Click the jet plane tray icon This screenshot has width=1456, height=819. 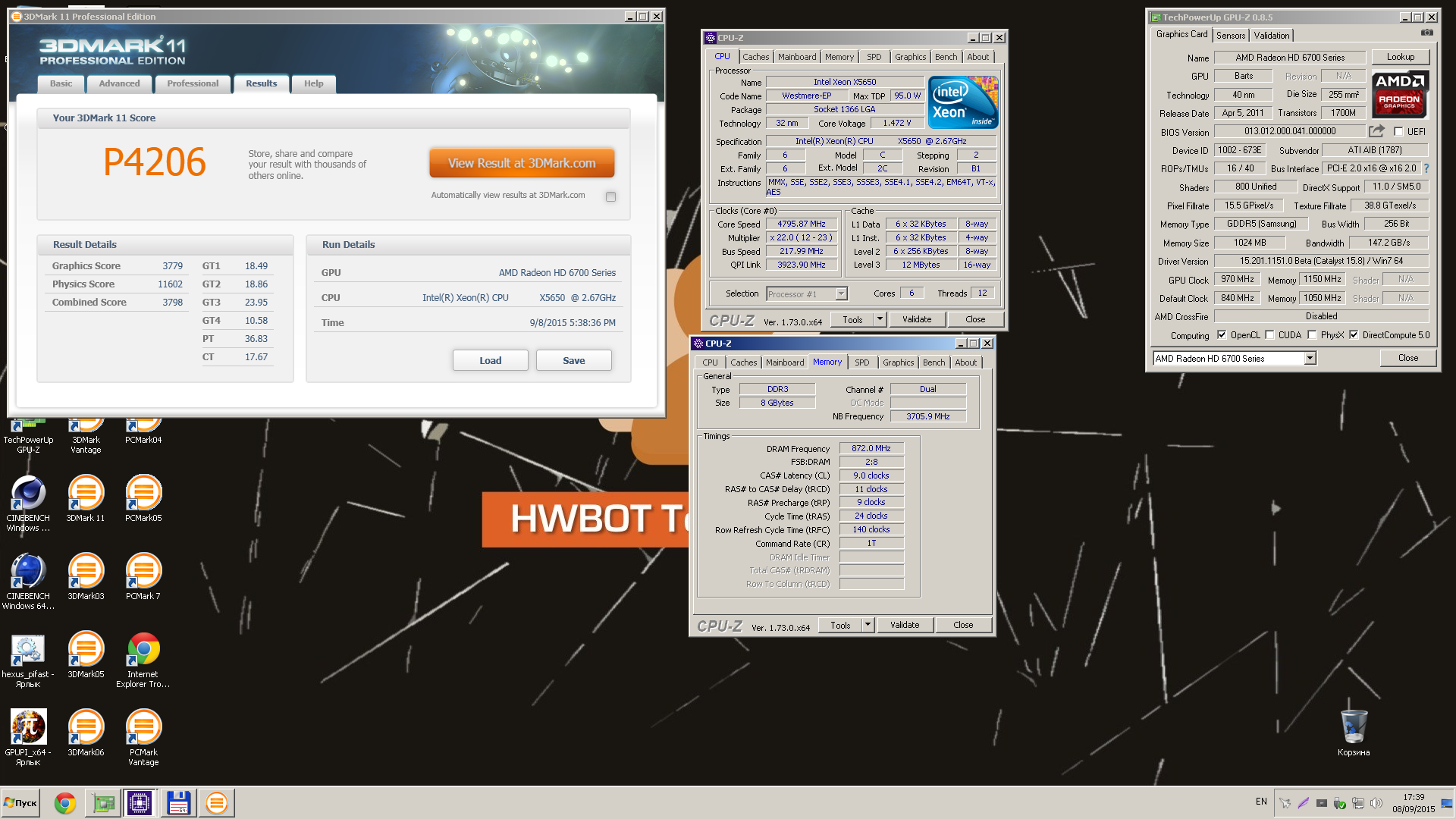[x=1285, y=802]
